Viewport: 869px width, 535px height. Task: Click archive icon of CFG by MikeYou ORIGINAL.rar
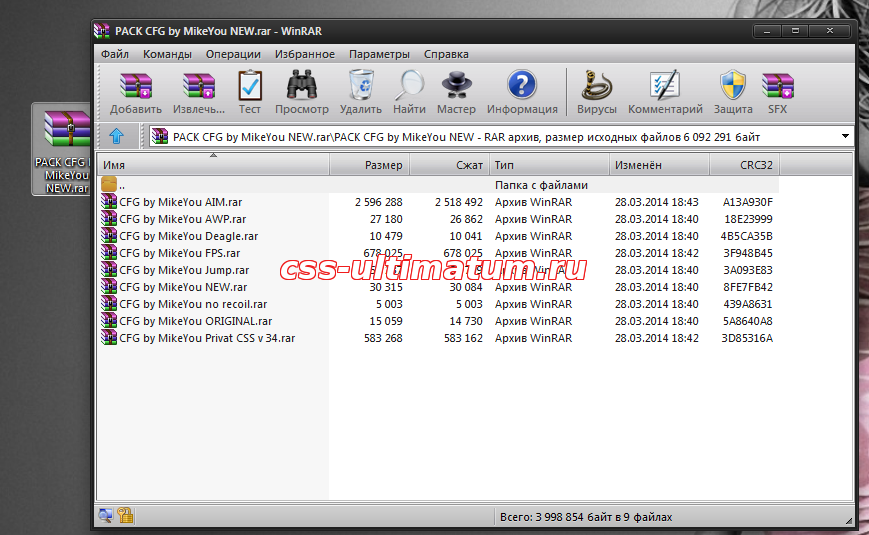point(109,321)
